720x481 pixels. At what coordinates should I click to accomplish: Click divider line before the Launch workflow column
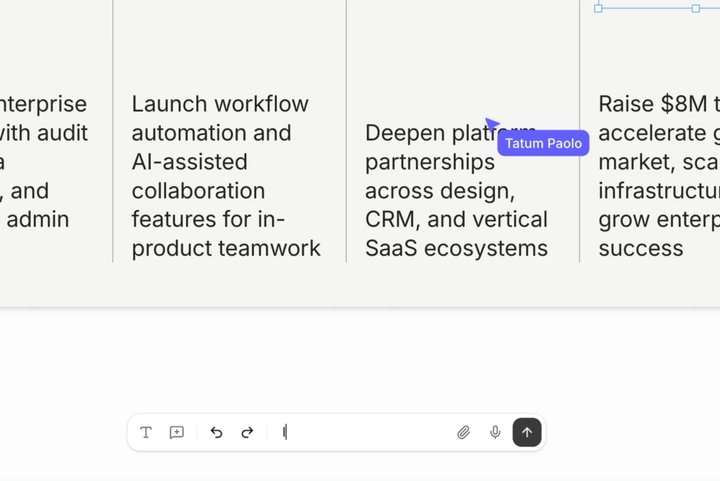click(112, 131)
